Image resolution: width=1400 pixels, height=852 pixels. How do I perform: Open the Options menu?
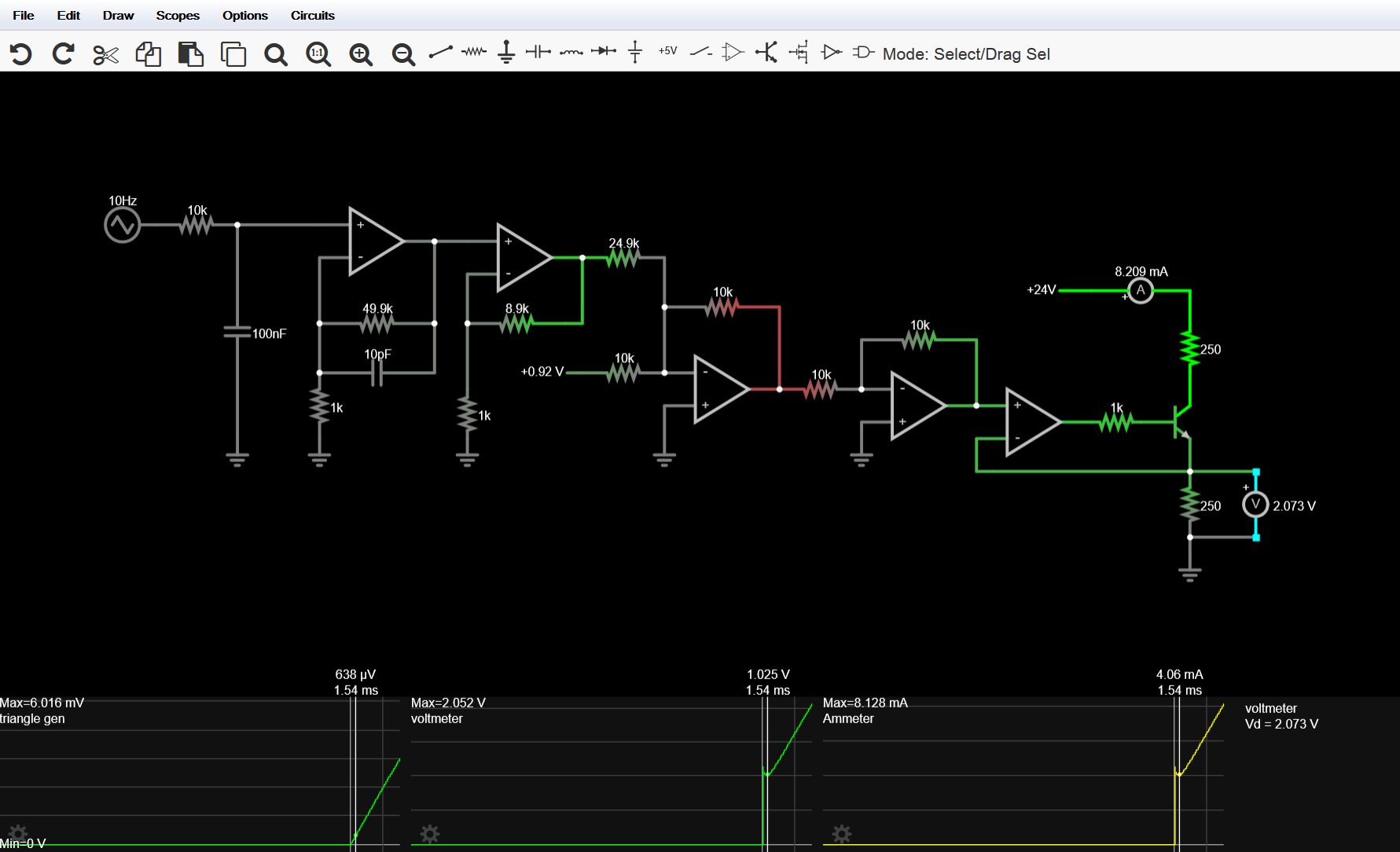coord(244,15)
